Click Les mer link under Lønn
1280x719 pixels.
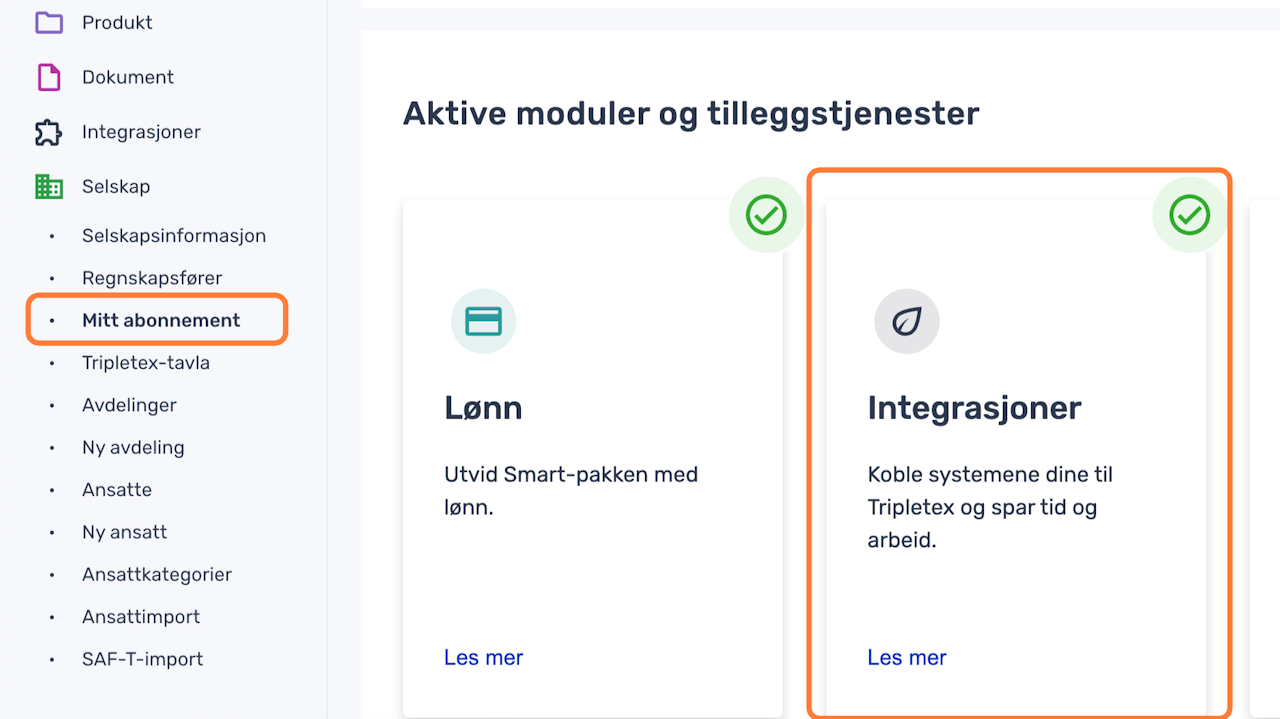tap(484, 657)
